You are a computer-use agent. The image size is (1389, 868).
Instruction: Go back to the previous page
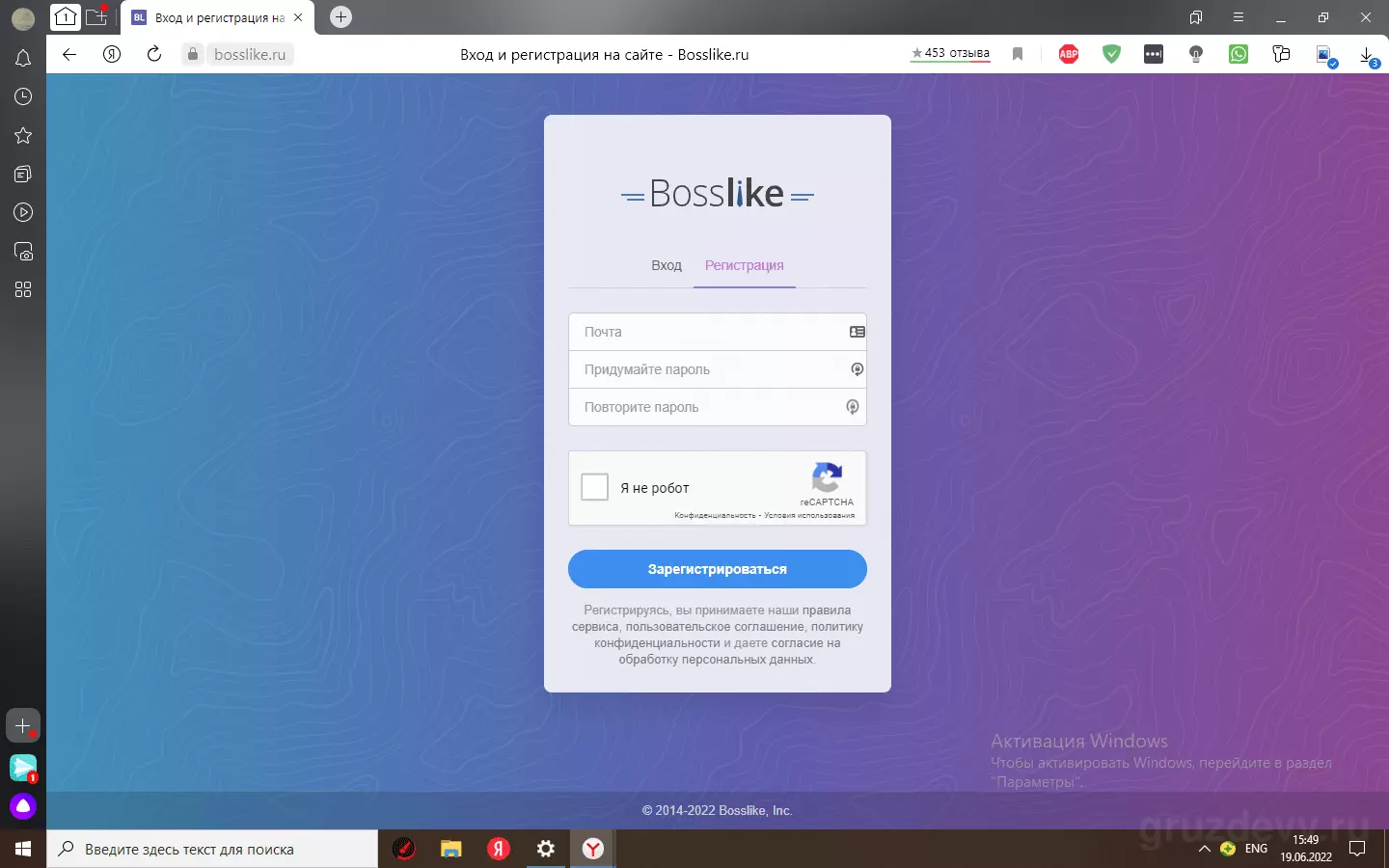coord(69,54)
